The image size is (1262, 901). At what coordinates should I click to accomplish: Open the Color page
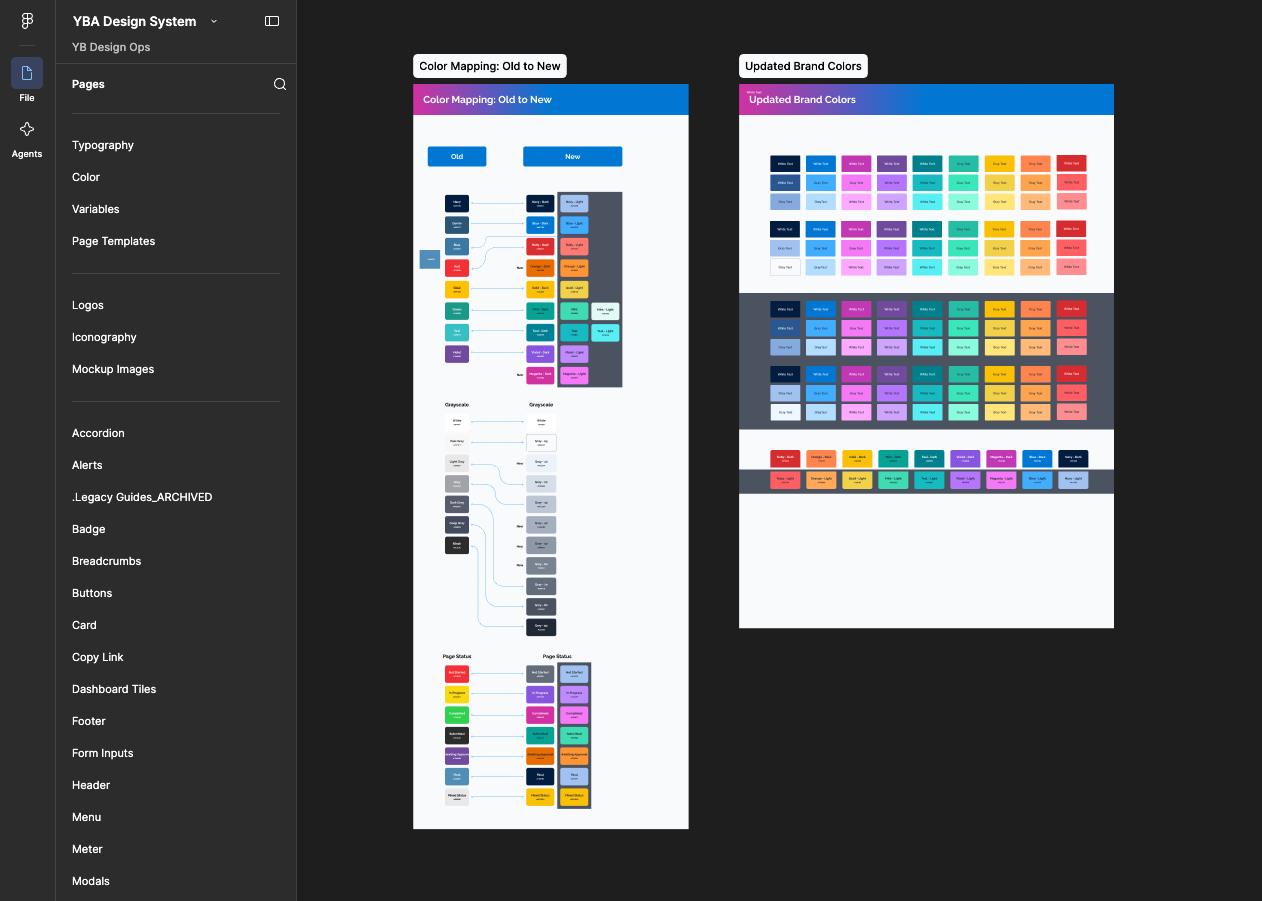pyautogui.click(x=86, y=177)
